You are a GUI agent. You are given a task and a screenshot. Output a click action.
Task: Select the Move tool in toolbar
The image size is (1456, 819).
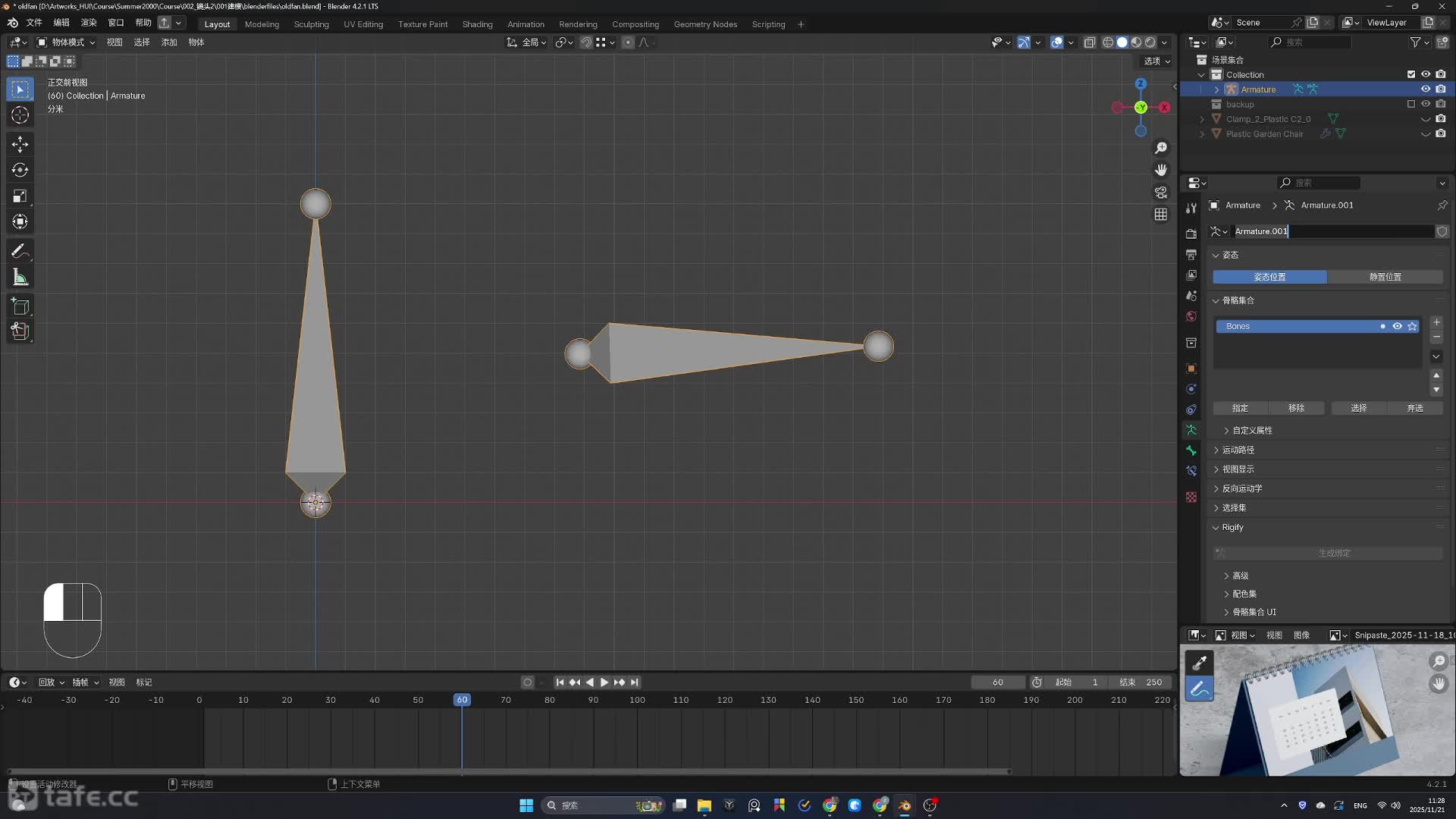[x=20, y=144]
